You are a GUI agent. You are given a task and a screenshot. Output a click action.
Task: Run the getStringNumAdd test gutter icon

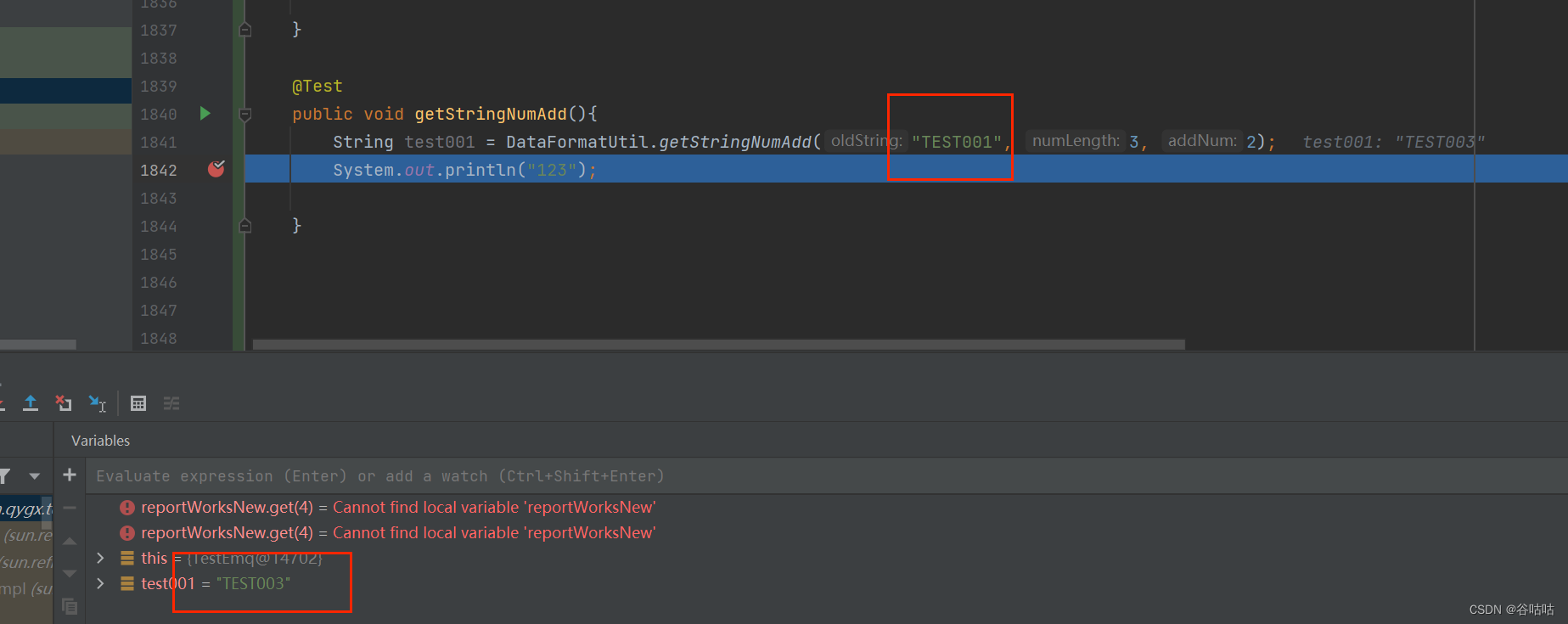point(205,113)
